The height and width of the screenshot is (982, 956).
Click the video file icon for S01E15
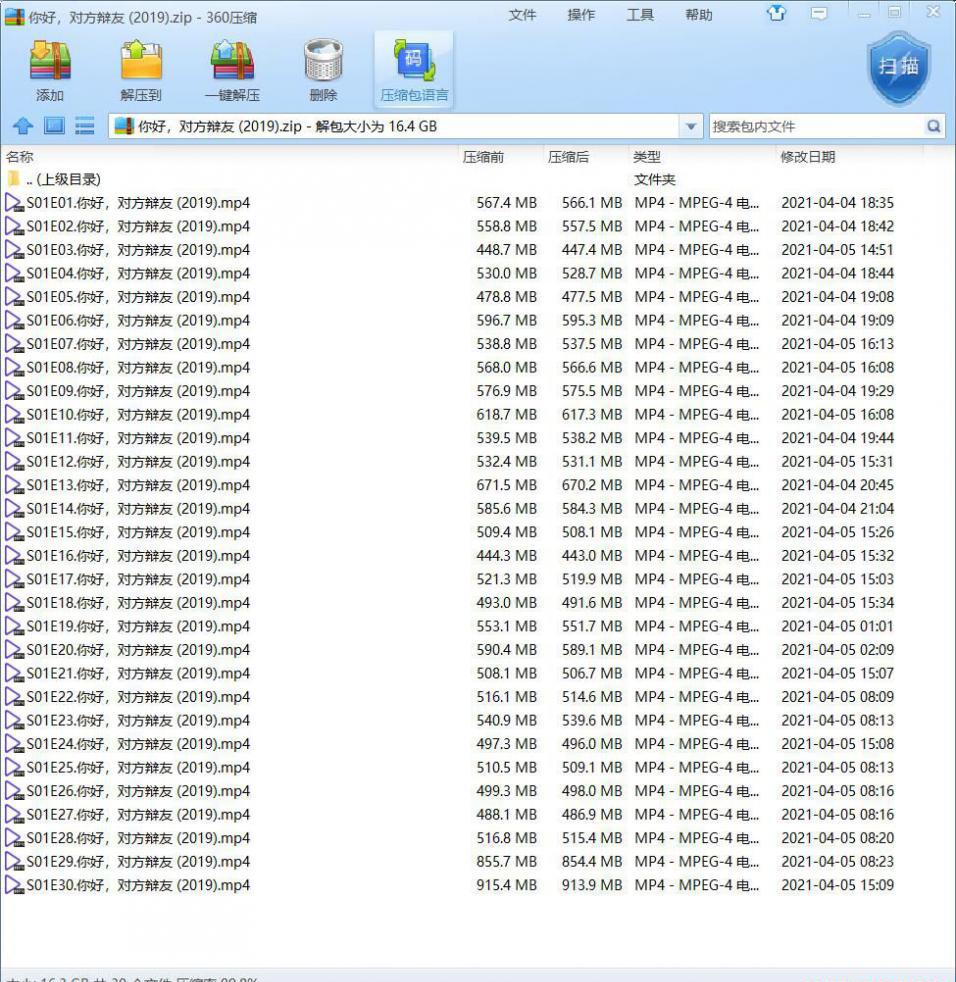pyautogui.click(x=14, y=532)
